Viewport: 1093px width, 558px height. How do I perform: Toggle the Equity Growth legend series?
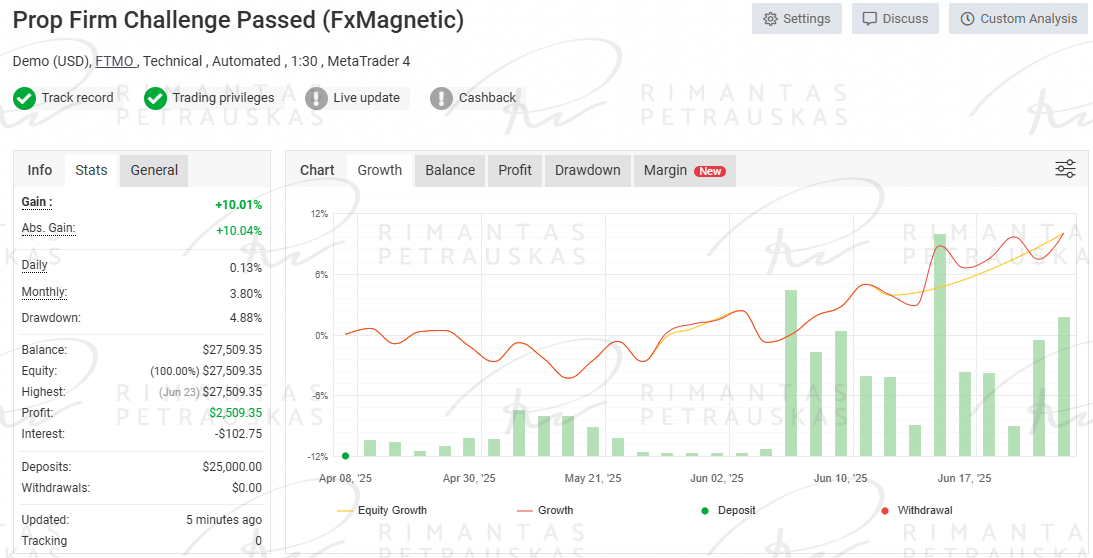click(x=385, y=510)
